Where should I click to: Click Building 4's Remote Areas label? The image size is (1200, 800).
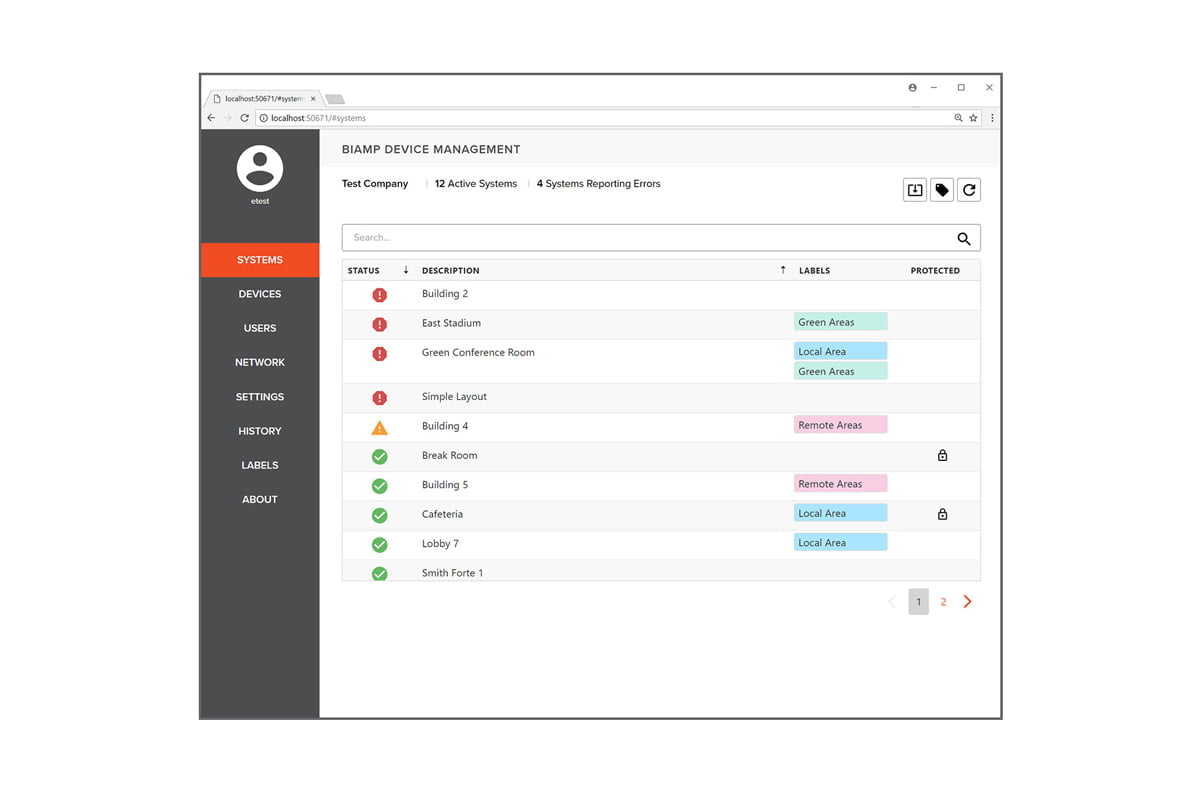(x=840, y=425)
